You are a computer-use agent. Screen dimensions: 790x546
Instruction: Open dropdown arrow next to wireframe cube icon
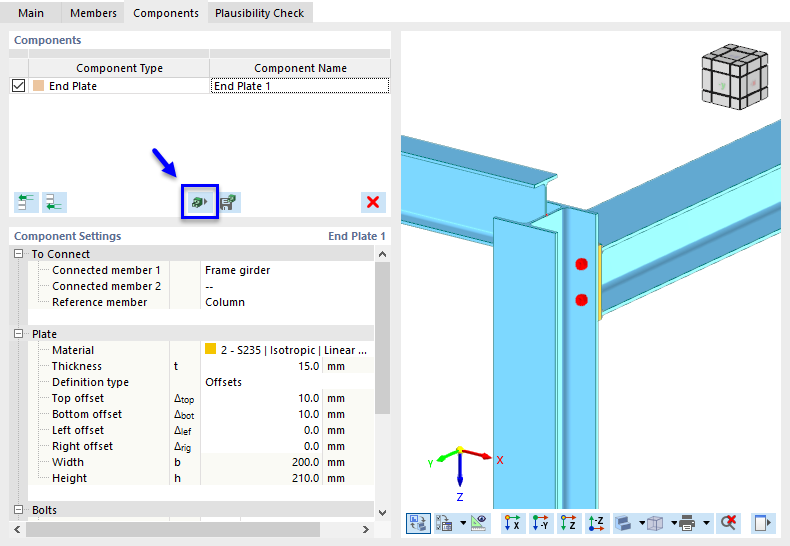(x=674, y=523)
